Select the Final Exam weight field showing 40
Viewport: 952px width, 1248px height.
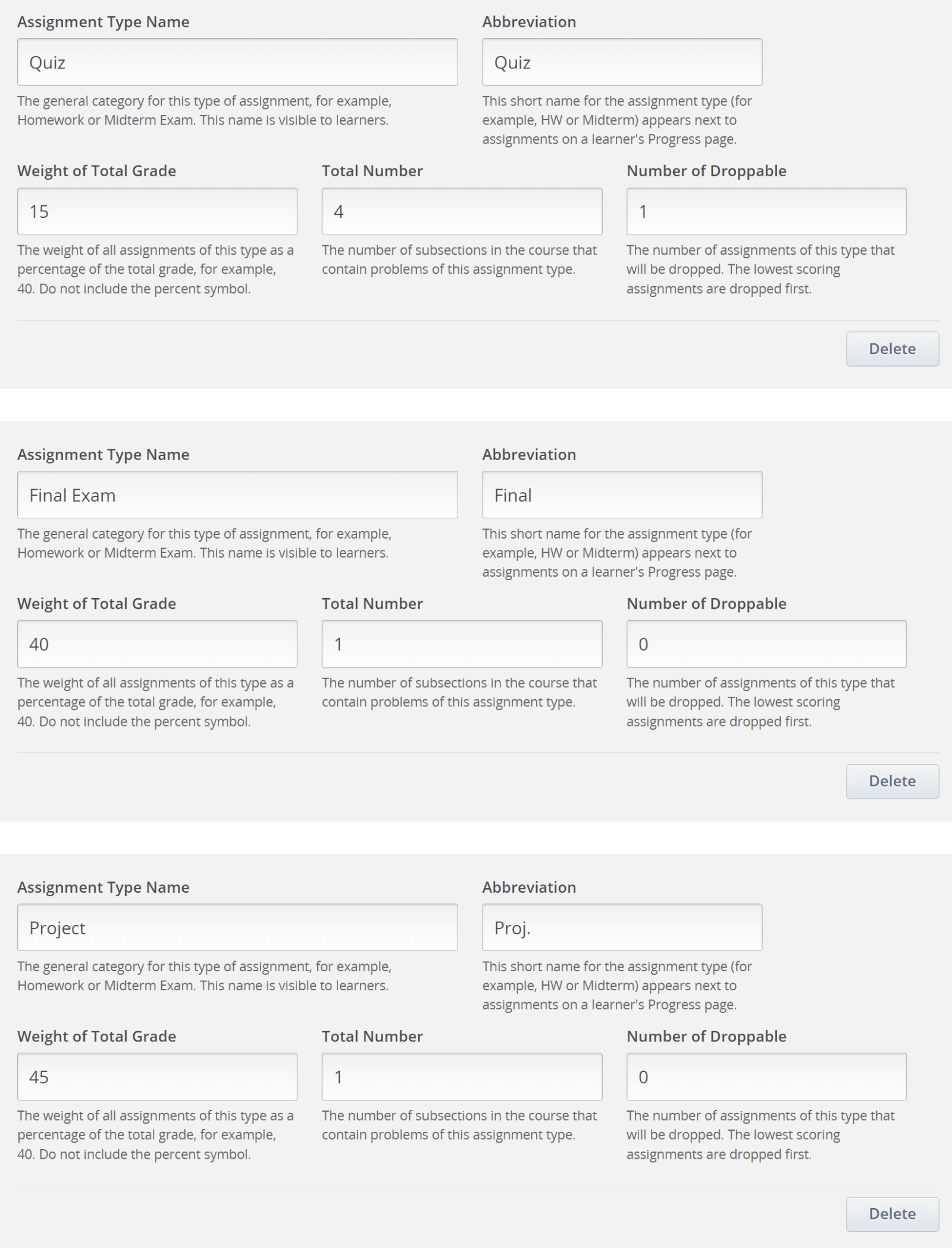click(158, 643)
